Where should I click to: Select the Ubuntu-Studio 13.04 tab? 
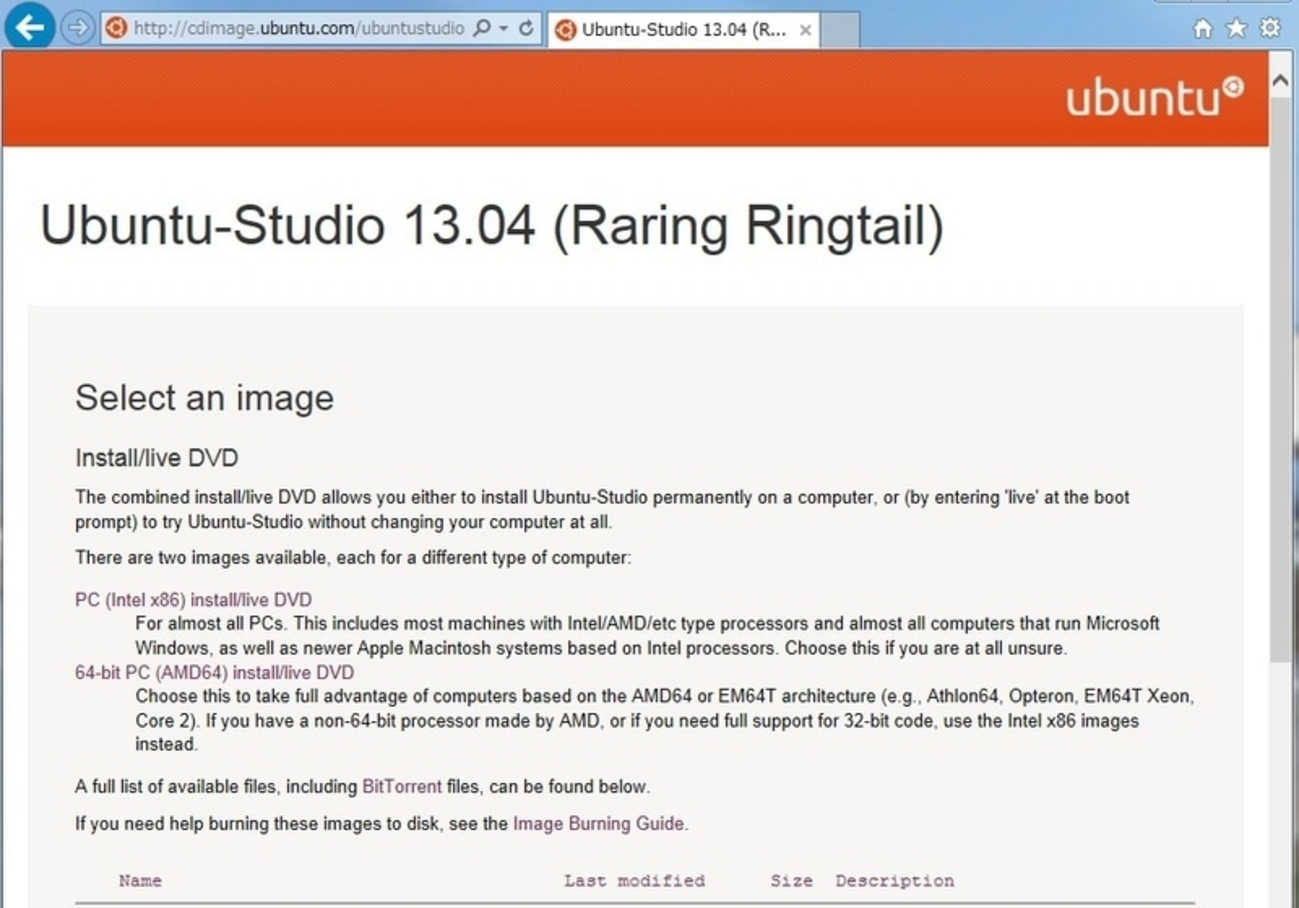[x=683, y=29]
